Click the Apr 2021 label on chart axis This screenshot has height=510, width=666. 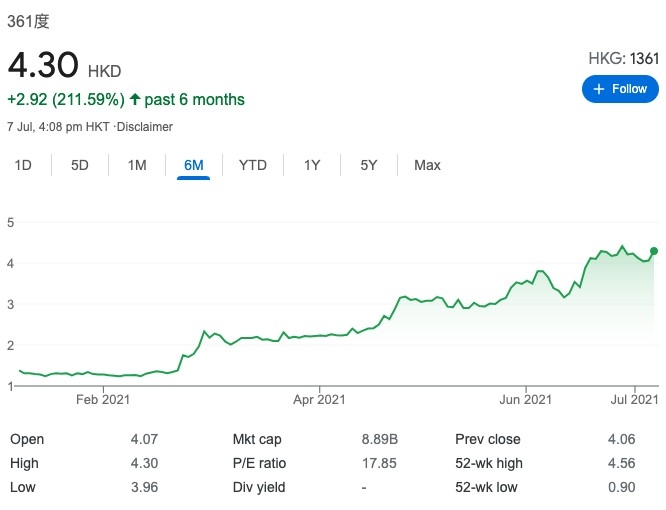coord(319,400)
